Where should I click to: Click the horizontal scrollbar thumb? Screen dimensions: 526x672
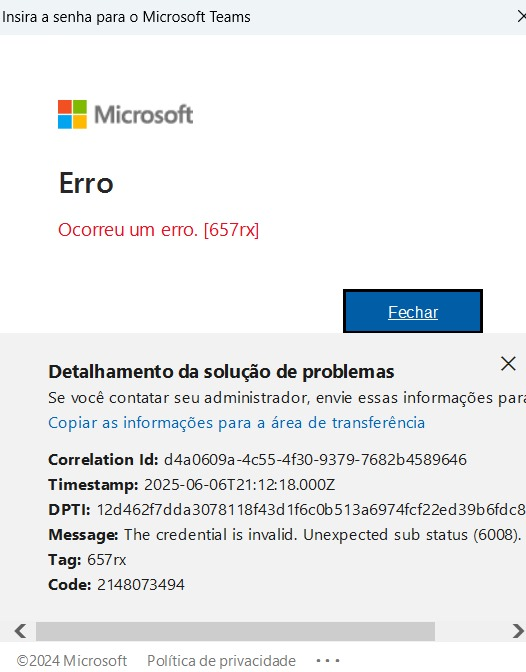click(235, 631)
